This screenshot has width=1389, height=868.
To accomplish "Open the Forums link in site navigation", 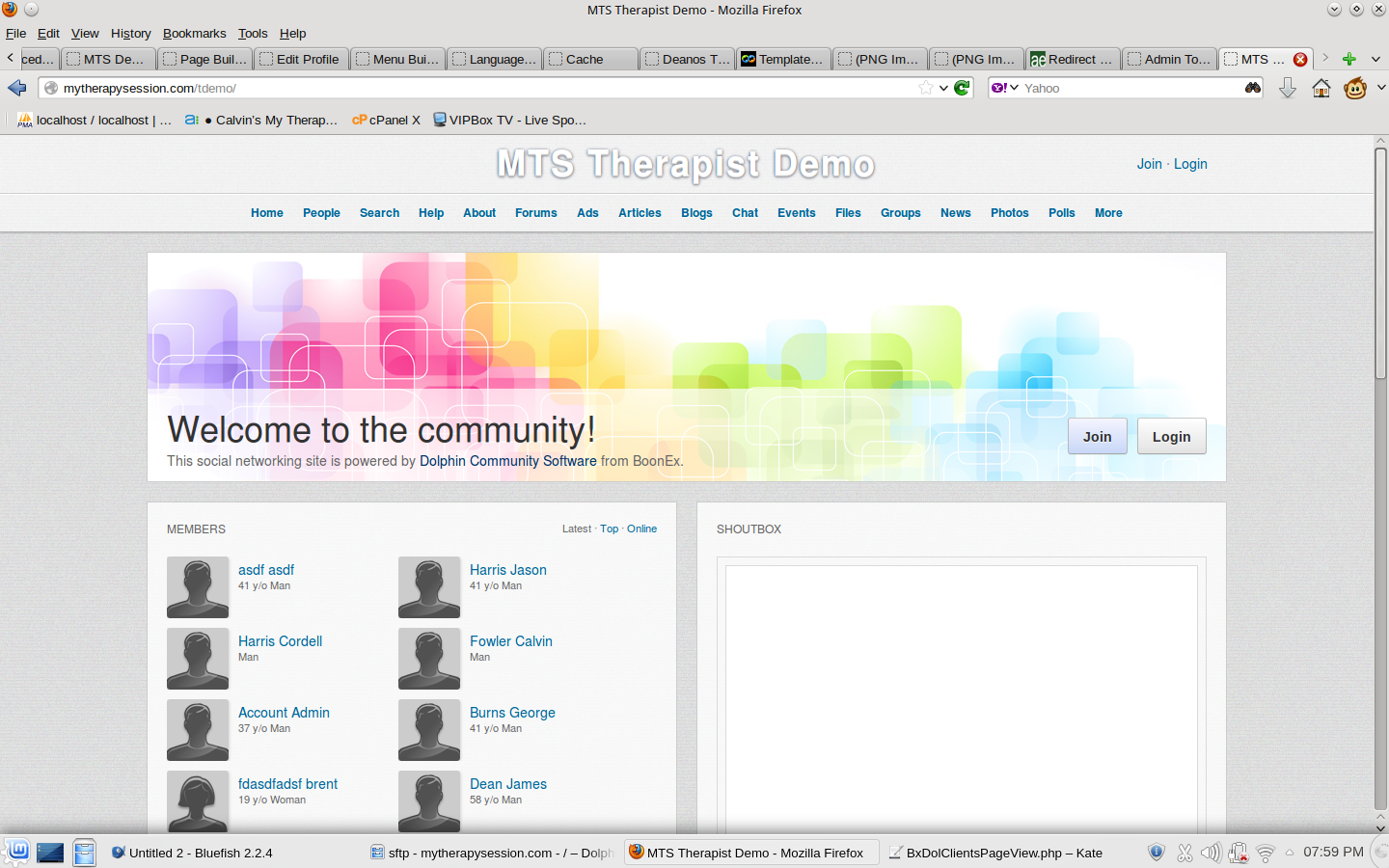I will (535, 213).
